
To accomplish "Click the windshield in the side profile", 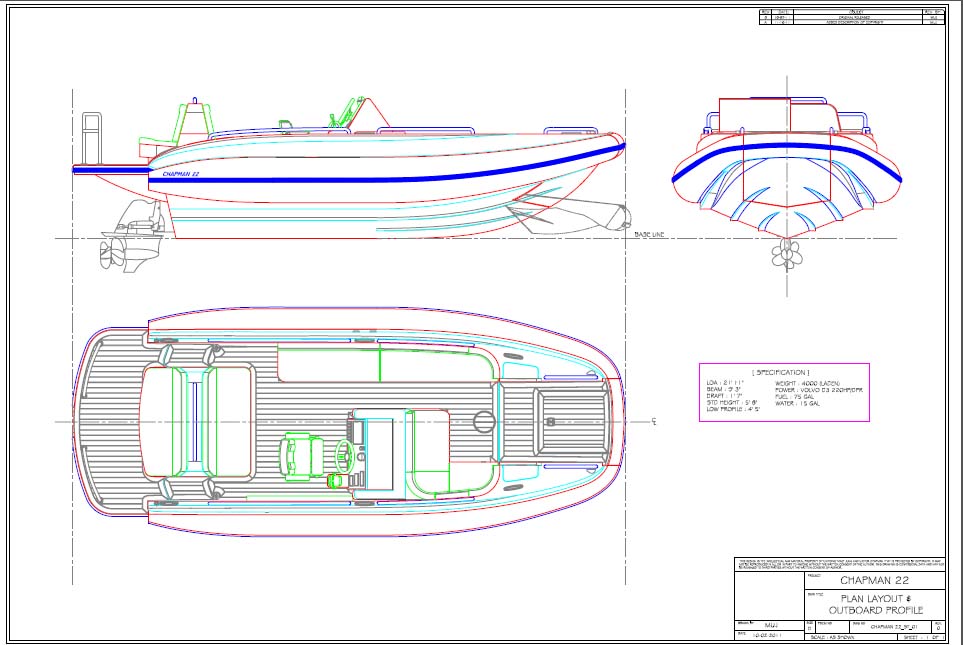I will (349, 111).
